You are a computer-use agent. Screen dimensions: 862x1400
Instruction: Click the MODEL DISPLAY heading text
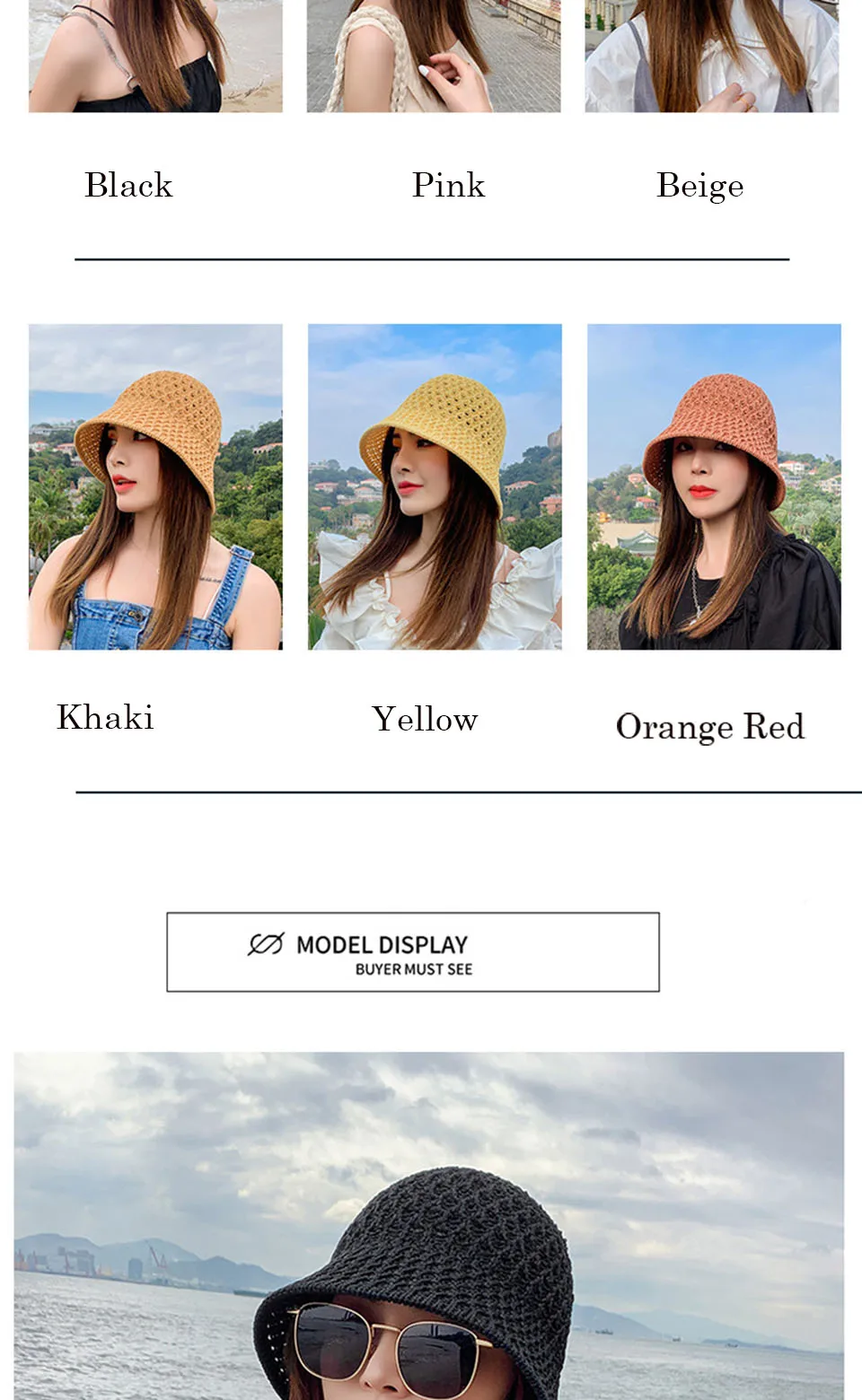click(383, 945)
